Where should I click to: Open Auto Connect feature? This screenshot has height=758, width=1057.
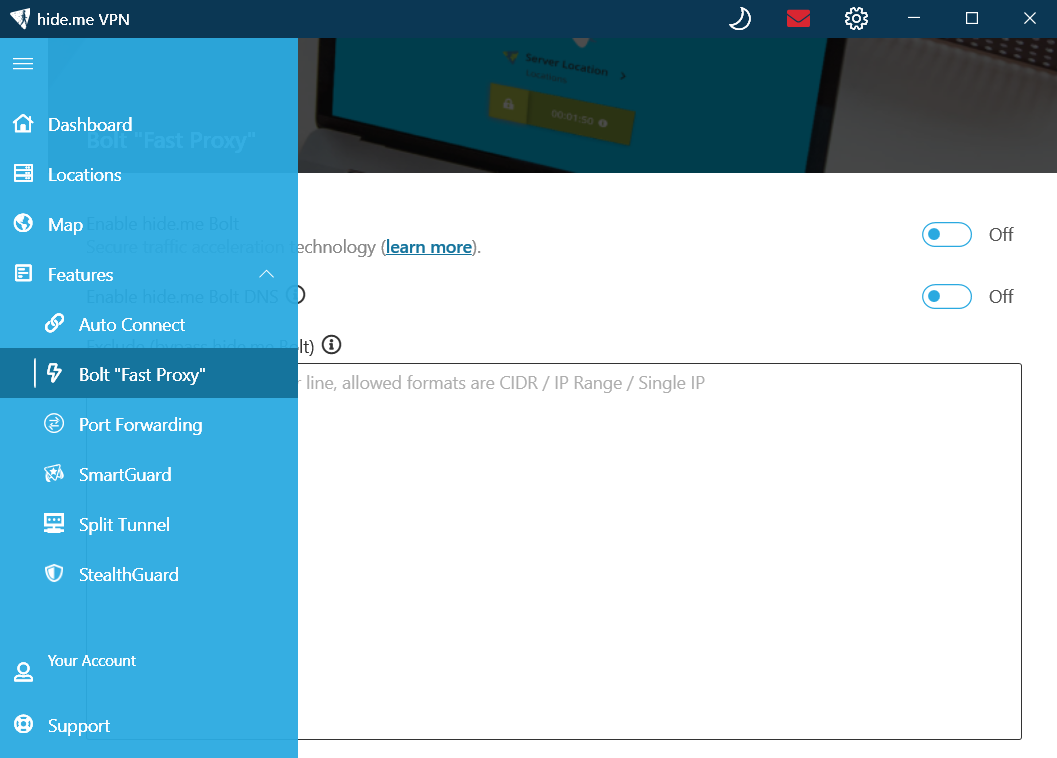point(149,324)
